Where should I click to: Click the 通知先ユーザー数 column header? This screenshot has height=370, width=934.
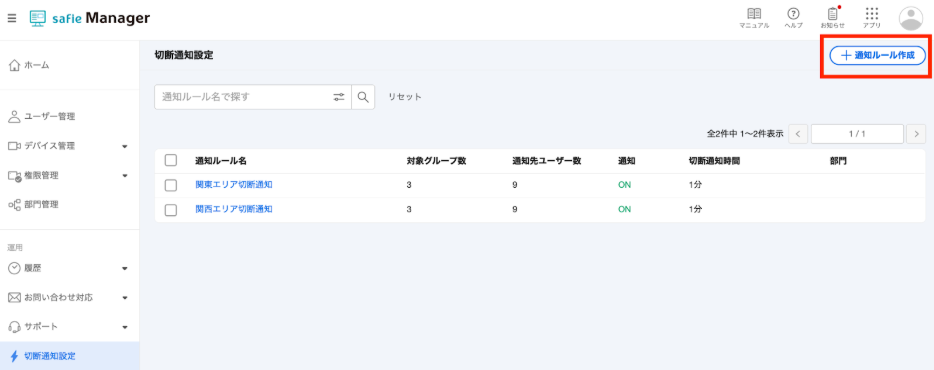547,161
